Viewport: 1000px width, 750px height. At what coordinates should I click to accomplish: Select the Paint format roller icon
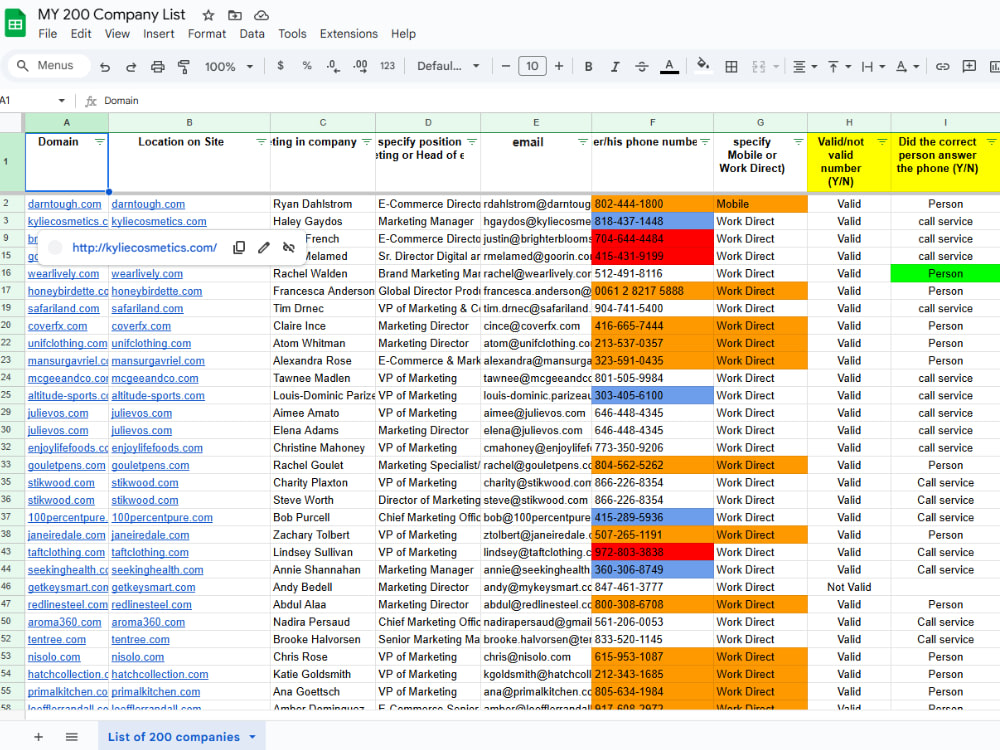[x=184, y=66]
